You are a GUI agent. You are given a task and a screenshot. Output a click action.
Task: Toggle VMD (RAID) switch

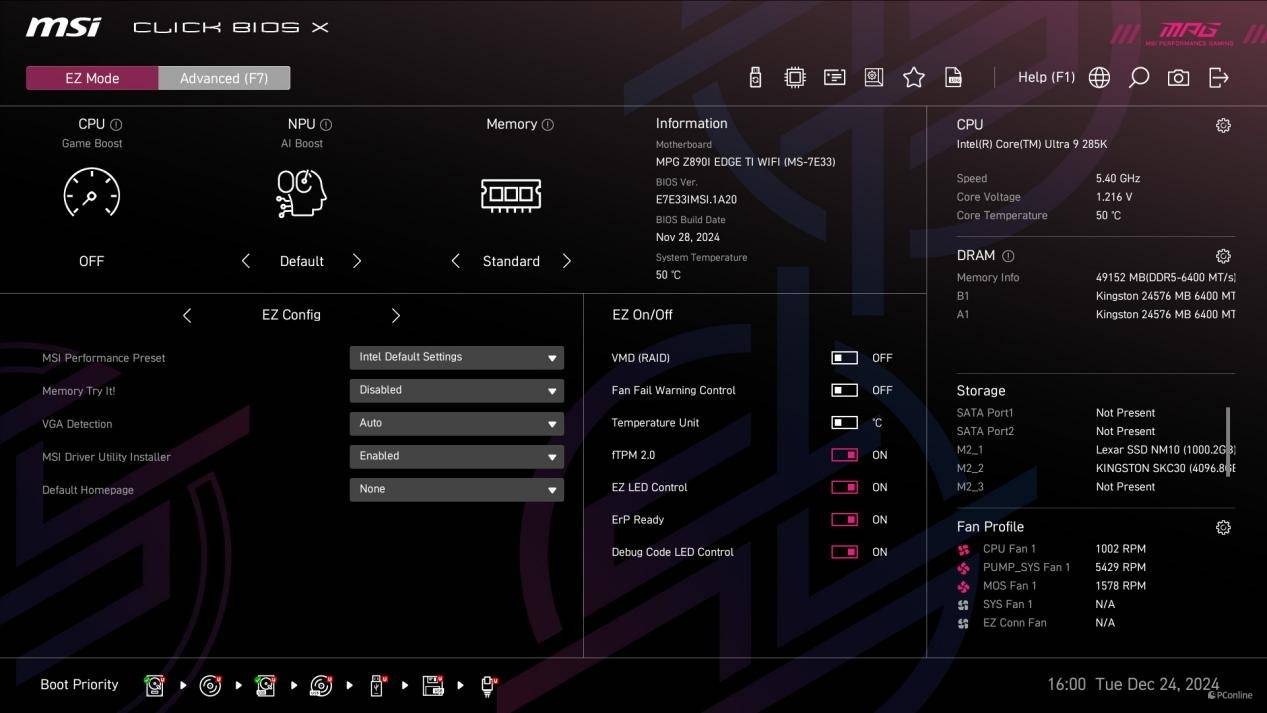click(844, 358)
